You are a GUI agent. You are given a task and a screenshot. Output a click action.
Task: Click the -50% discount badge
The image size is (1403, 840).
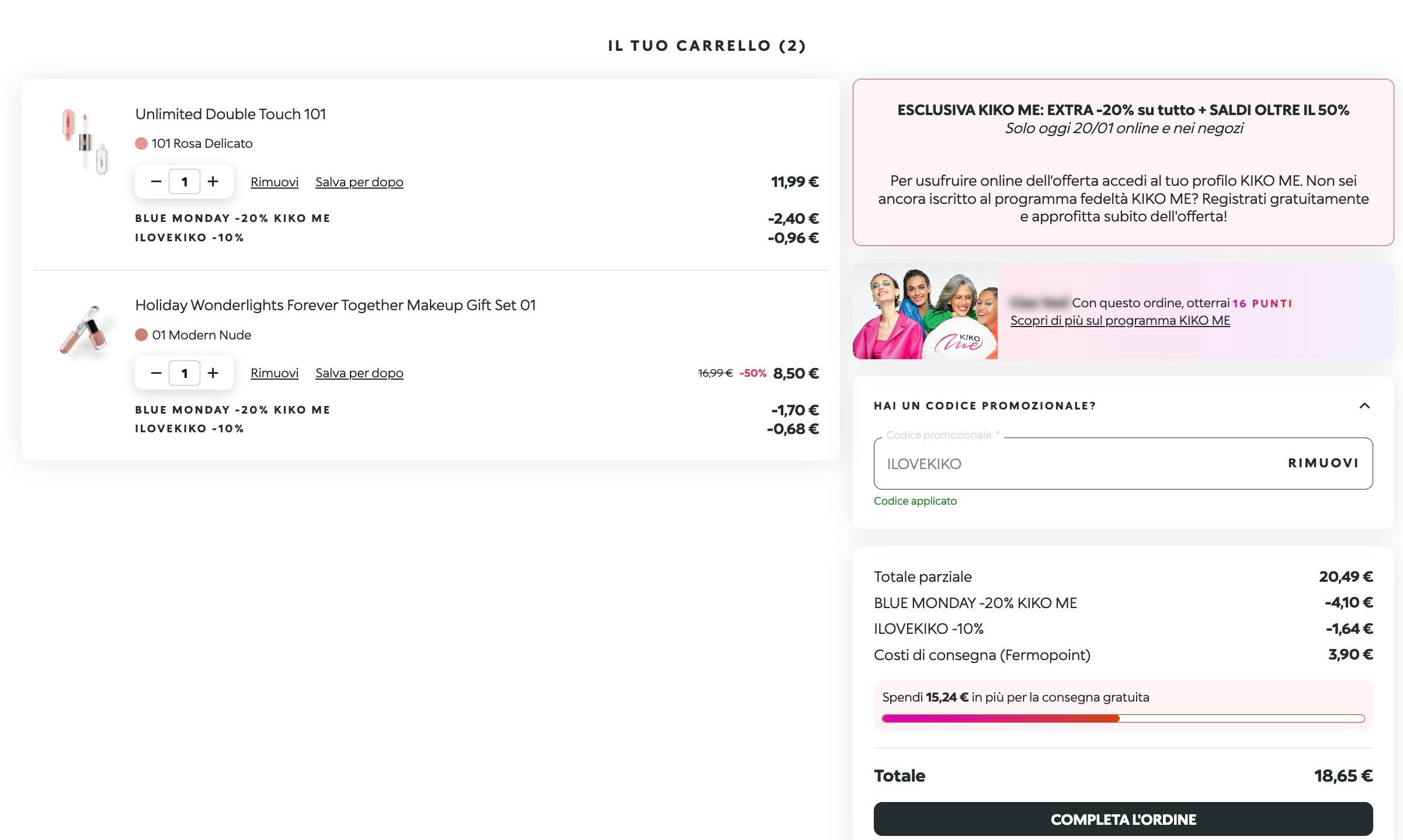[x=753, y=373]
